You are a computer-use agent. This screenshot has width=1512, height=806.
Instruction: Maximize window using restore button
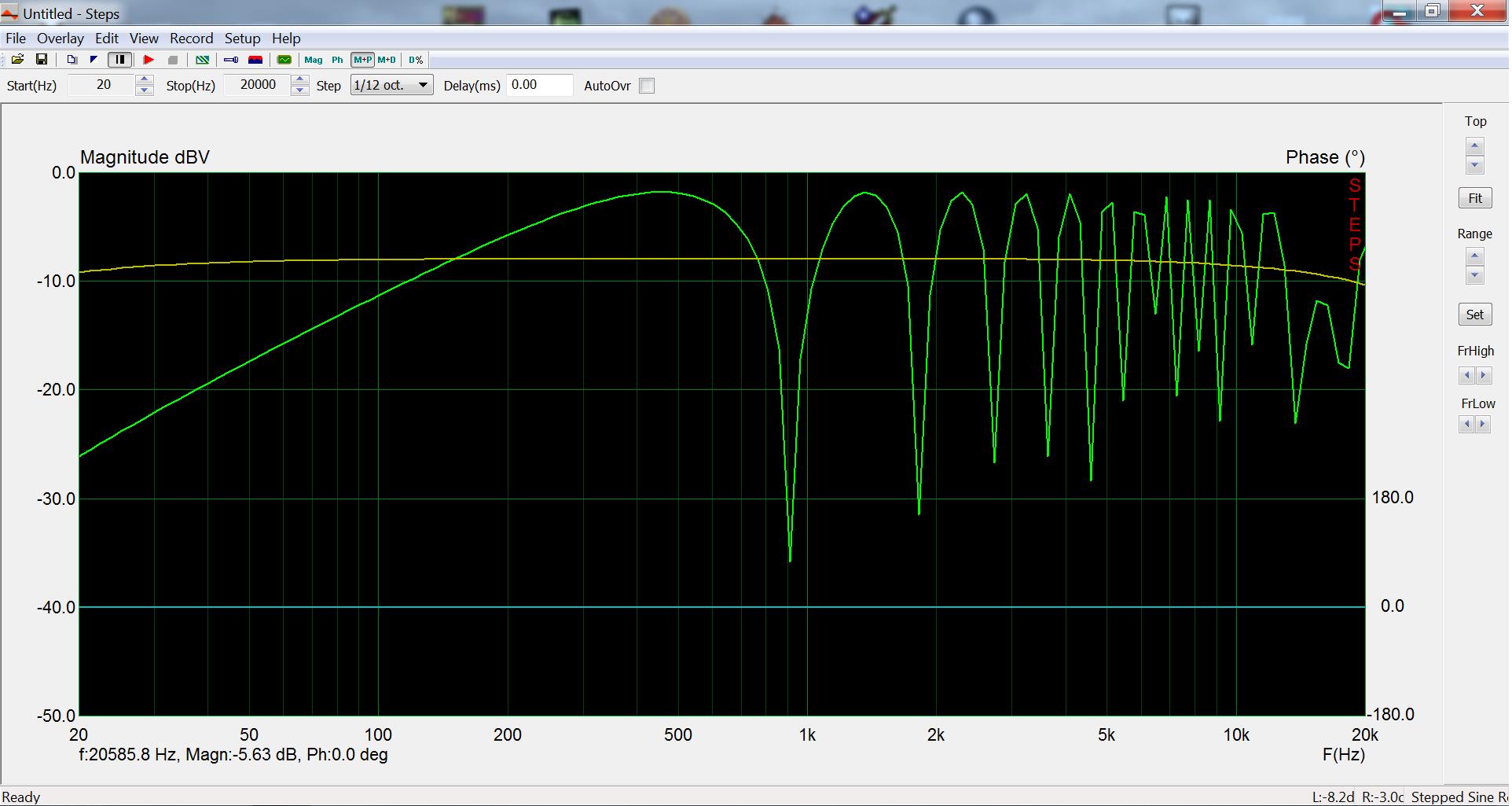1433,11
